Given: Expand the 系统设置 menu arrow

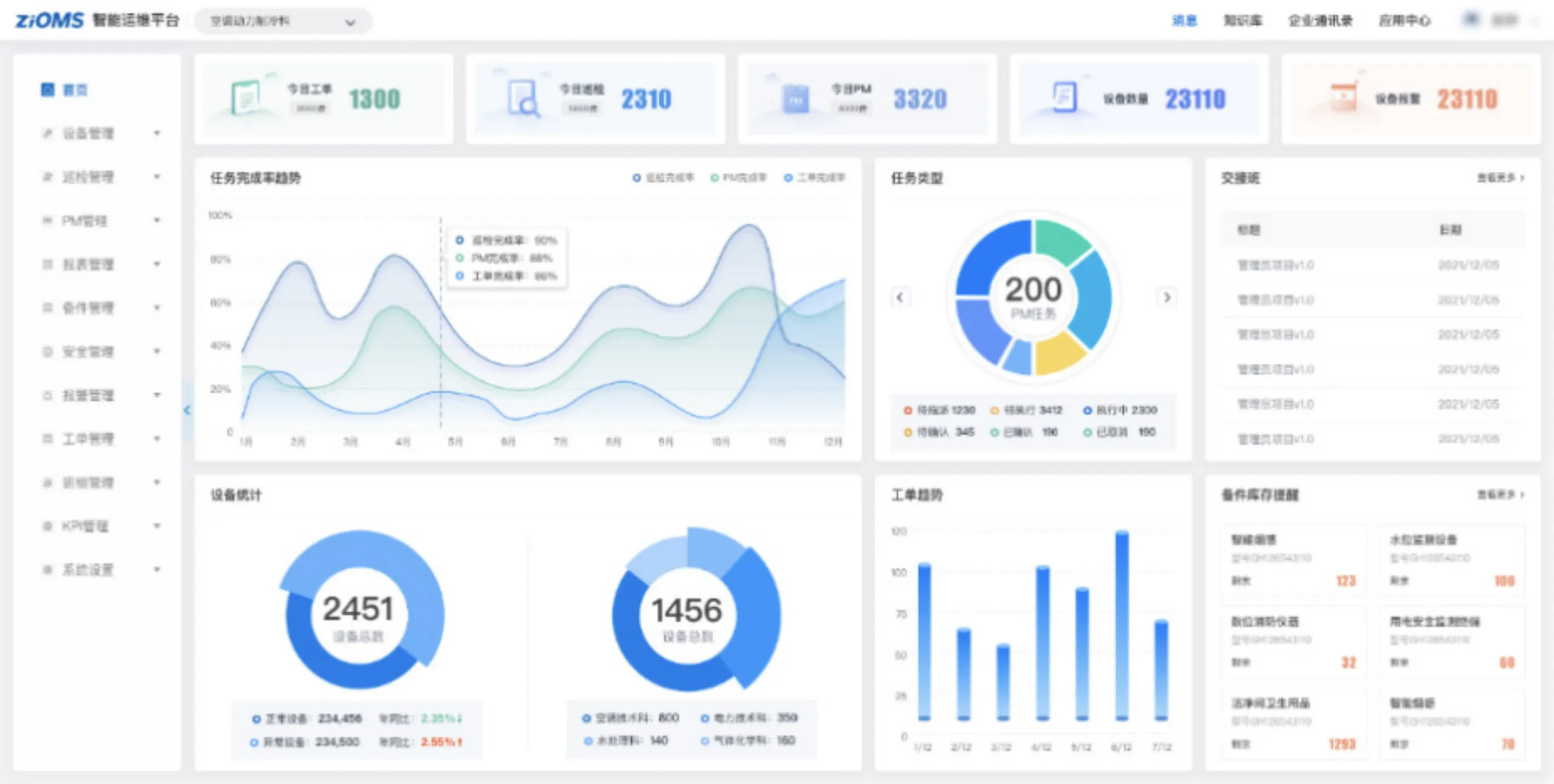Looking at the screenshot, I should pos(157,570).
